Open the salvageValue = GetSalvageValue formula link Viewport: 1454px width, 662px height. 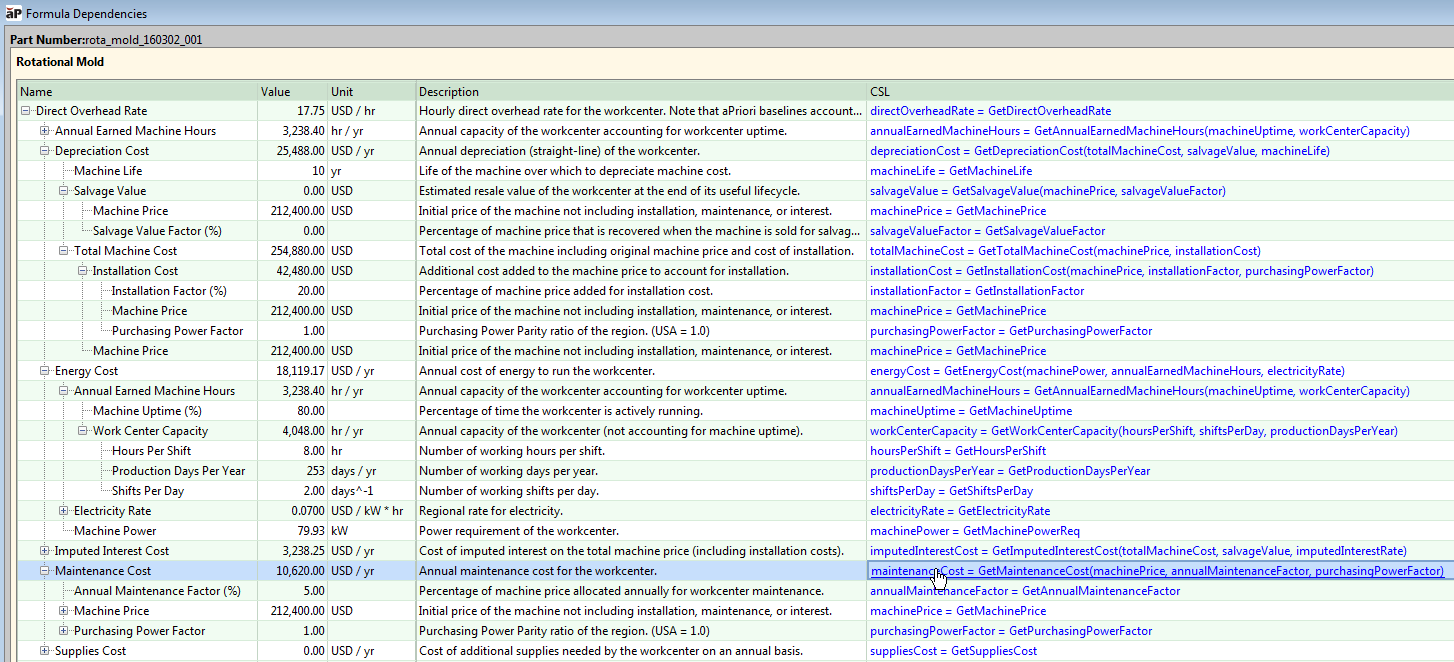pyautogui.click(x=1047, y=191)
